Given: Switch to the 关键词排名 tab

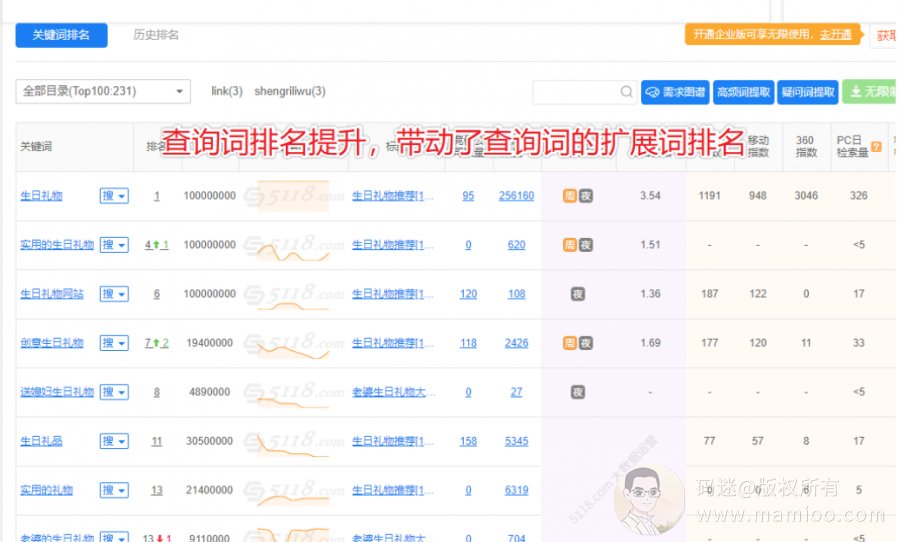Looking at the screenshot, I should point(61,35).
